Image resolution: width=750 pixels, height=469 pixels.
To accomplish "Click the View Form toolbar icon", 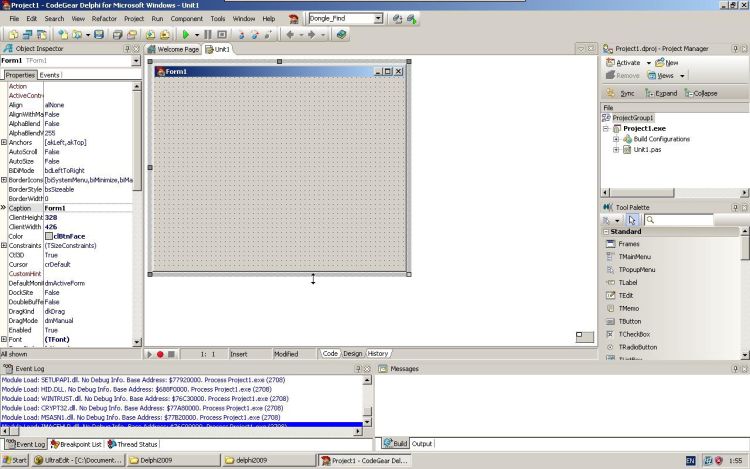I will [x=27, y=34].
